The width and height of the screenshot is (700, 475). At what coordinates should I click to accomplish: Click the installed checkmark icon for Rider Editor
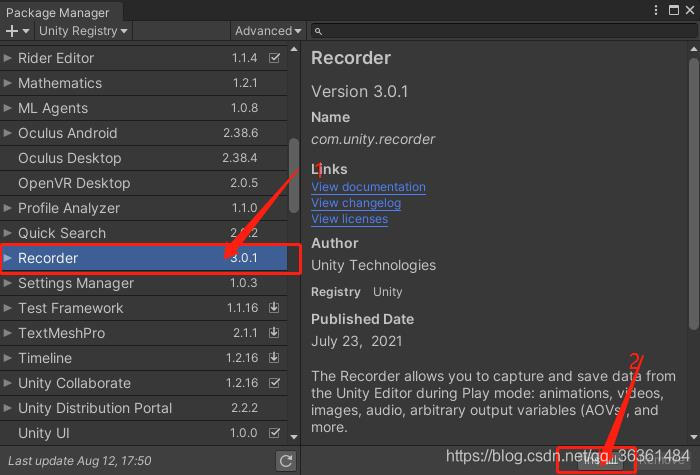[x=275, y=58]
